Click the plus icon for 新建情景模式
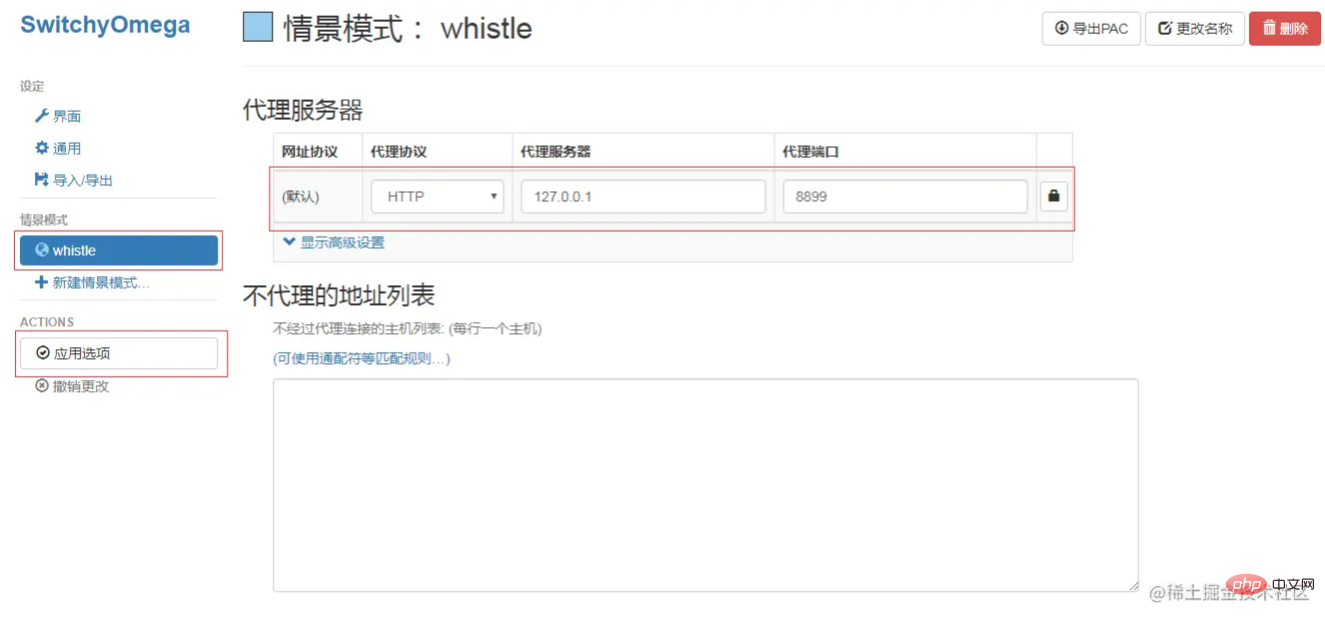Screen dimensions: 1325x617 coord(42,282)
